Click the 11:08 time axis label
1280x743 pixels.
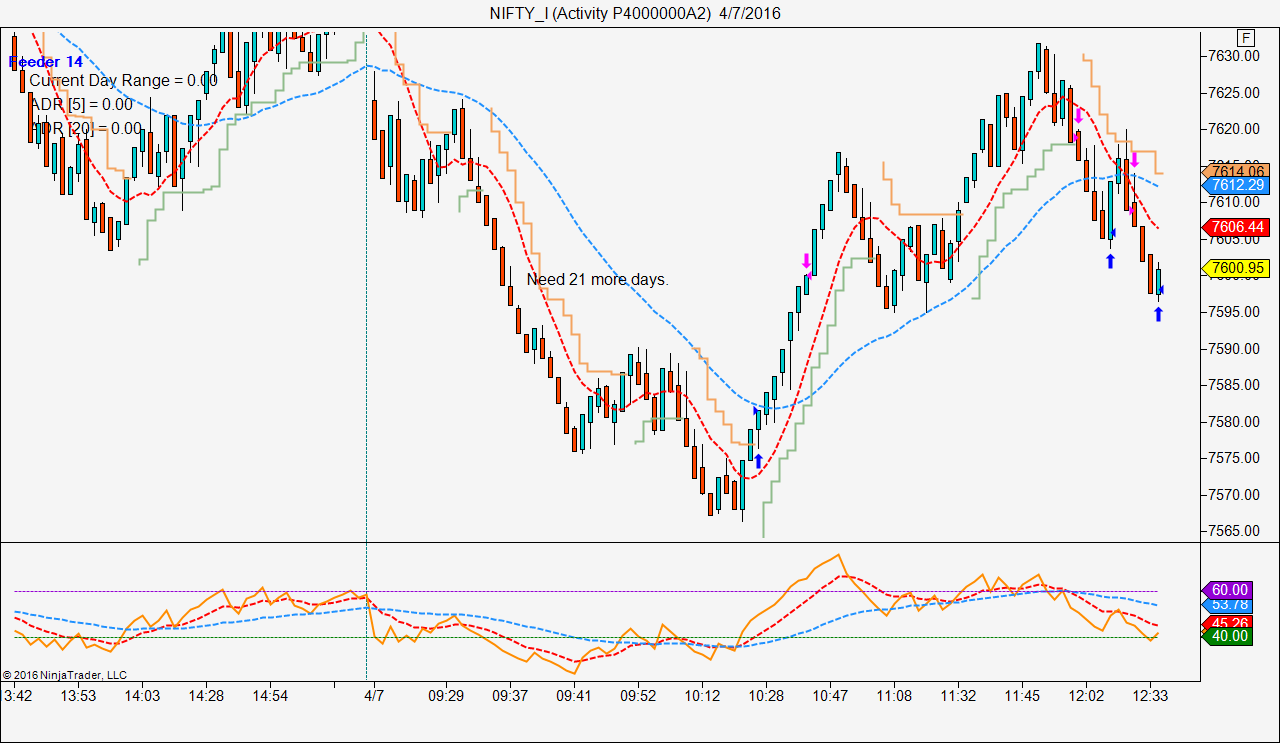[894, 696]
